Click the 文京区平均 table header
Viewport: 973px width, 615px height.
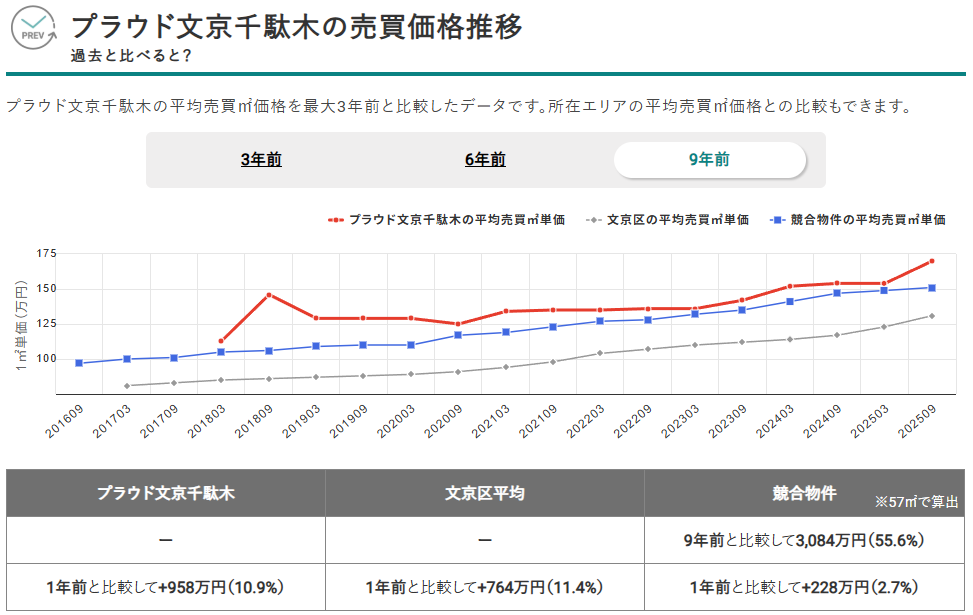(x=485, y=493)
